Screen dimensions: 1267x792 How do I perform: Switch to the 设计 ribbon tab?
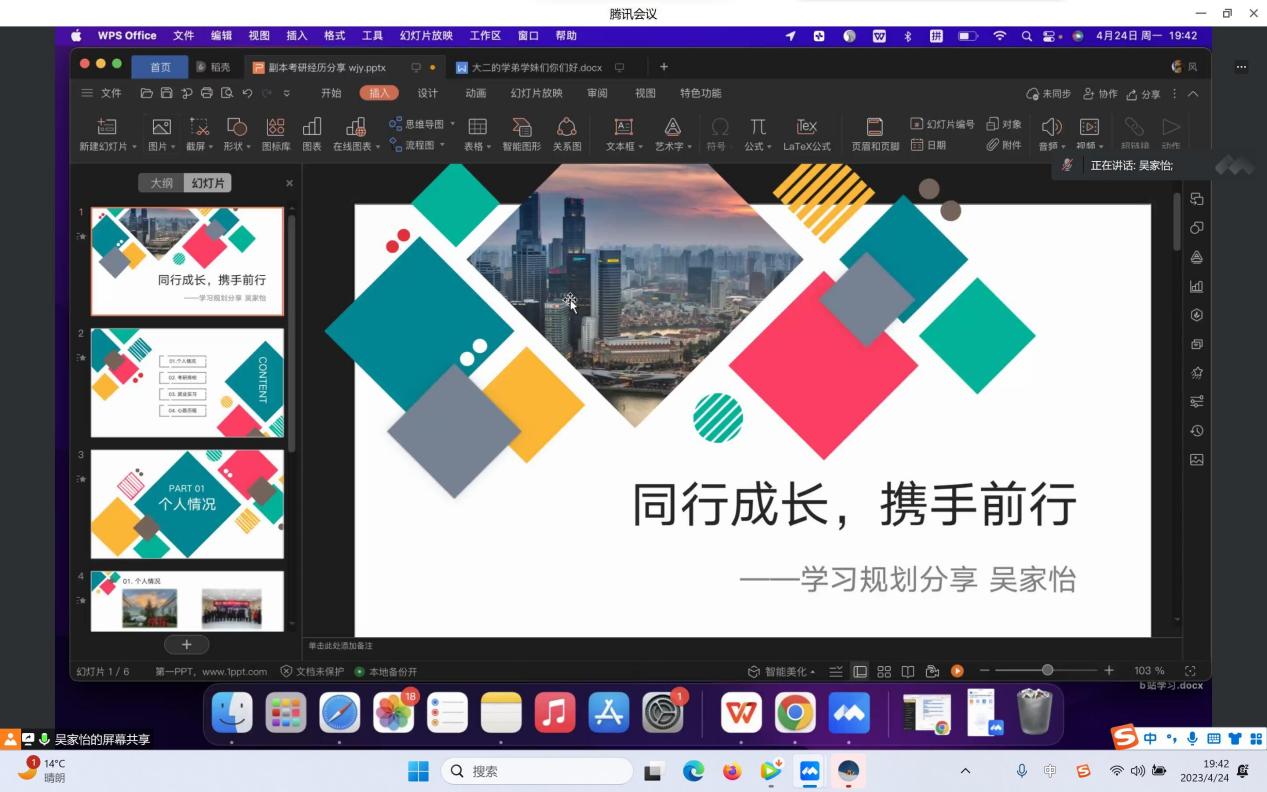point(427,93)
